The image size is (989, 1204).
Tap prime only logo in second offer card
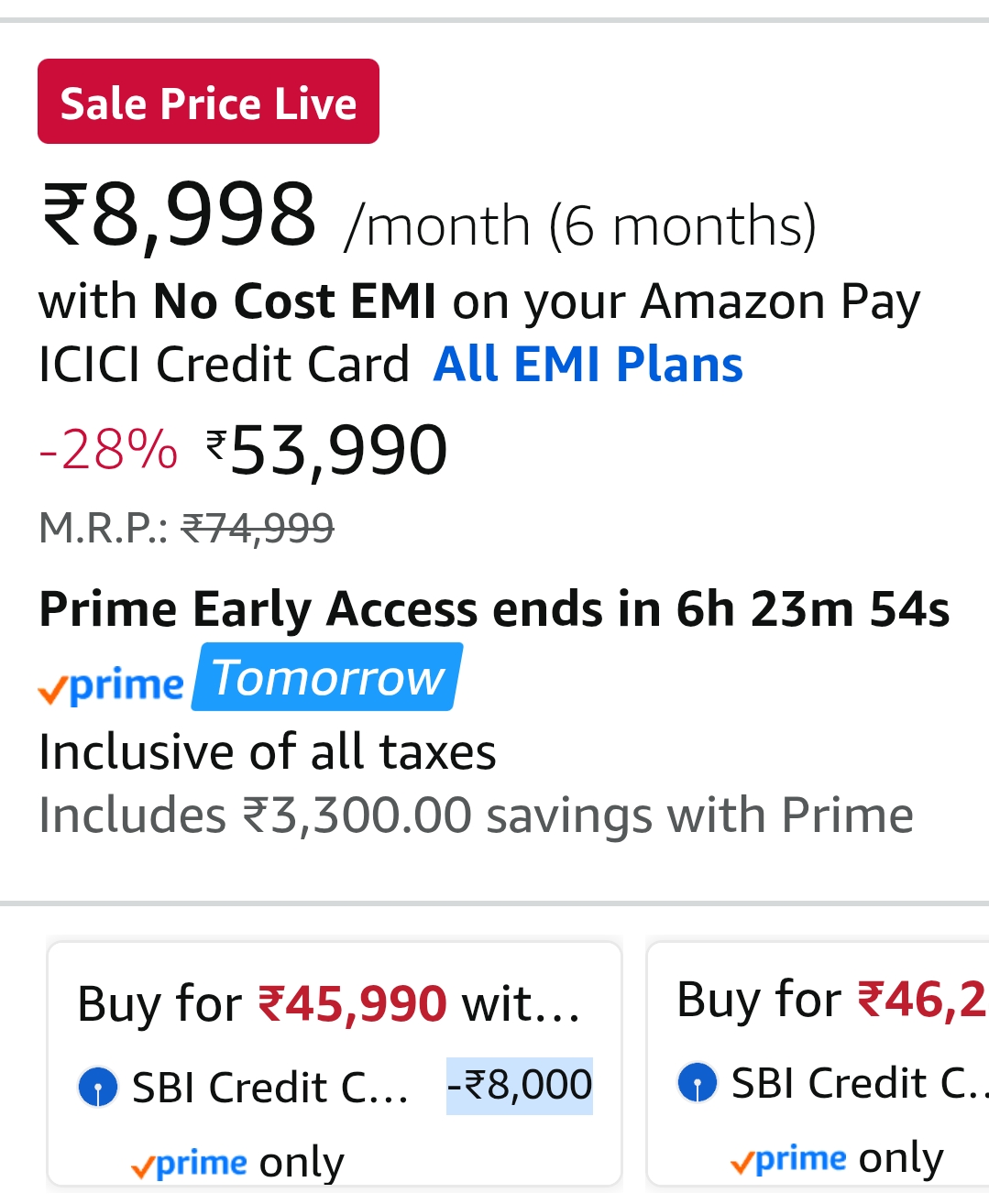click(788, 1159)
